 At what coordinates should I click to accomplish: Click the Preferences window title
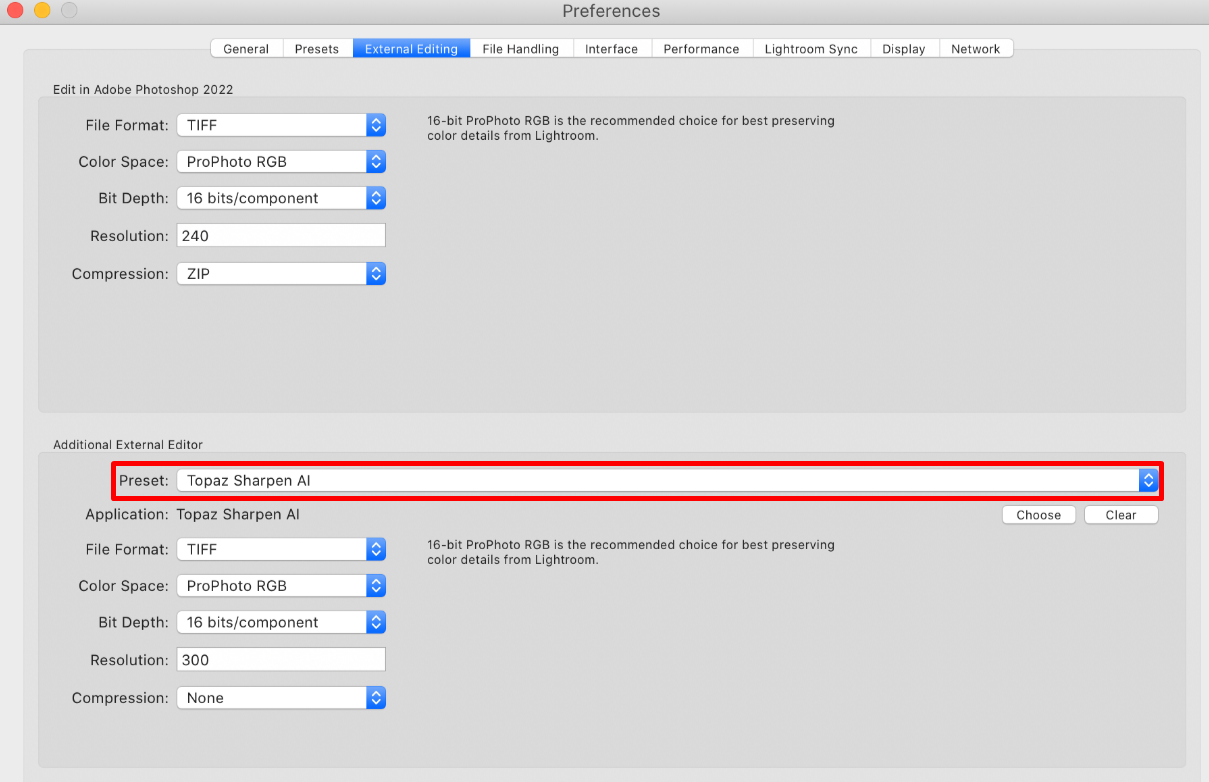(611, 11)
